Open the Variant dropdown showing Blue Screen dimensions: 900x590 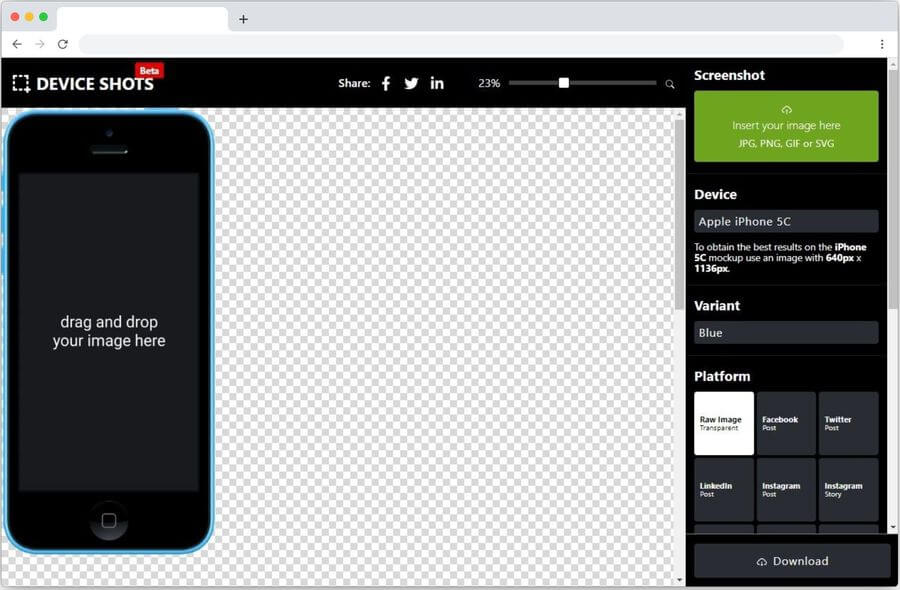786,333
